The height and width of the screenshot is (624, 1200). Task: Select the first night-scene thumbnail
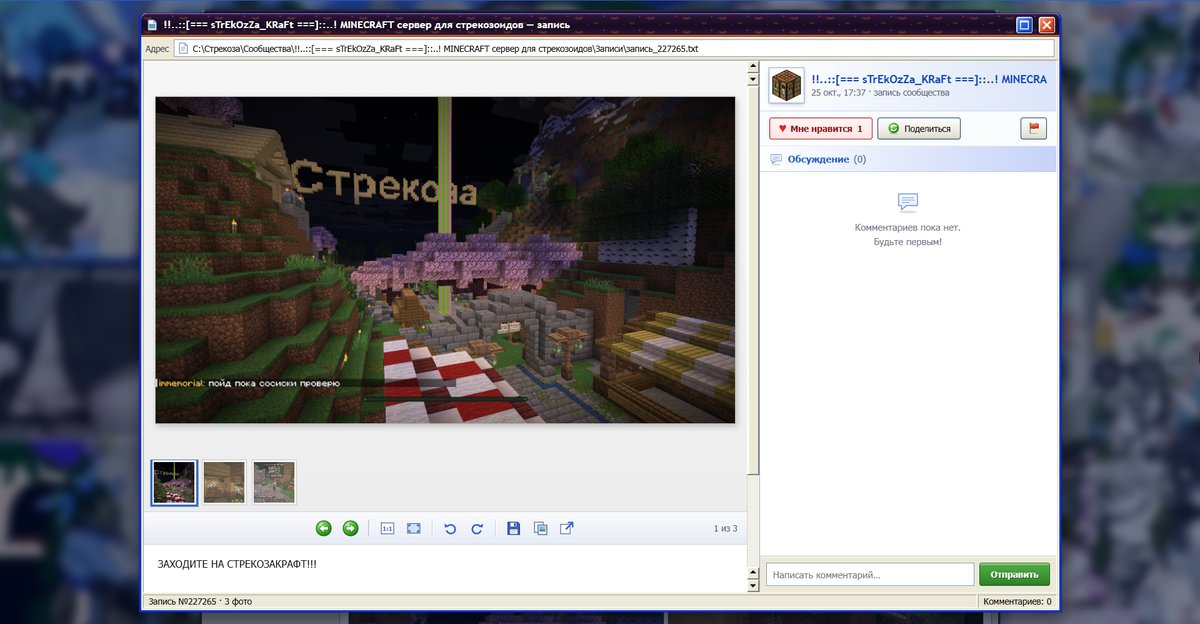174,482
